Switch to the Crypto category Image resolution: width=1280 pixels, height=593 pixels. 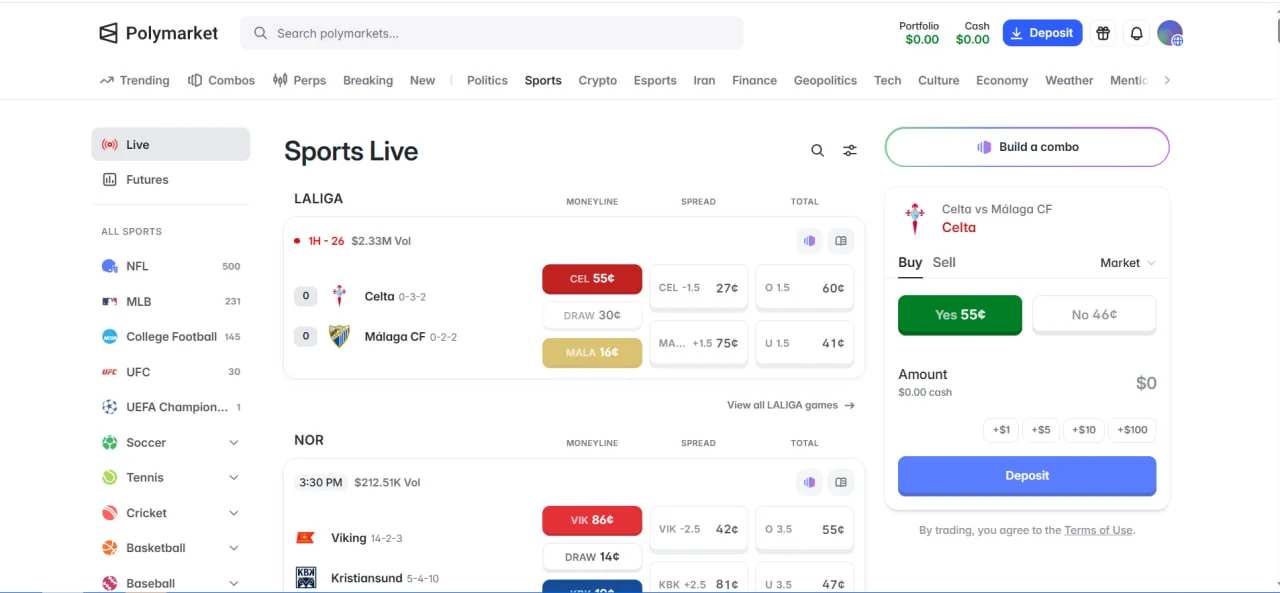pos(598,80)
